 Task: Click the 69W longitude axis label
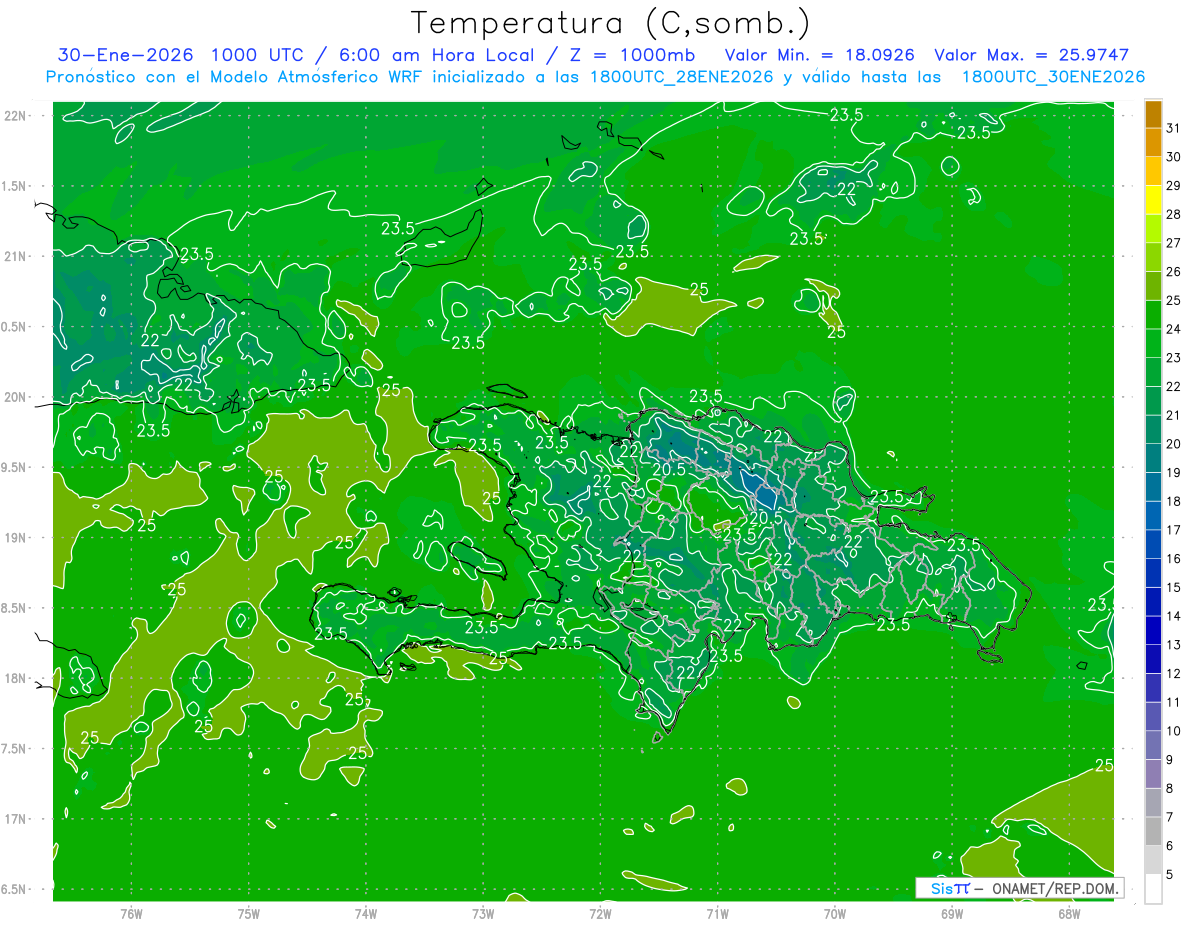pyautogui.click(x=952, y=914)
